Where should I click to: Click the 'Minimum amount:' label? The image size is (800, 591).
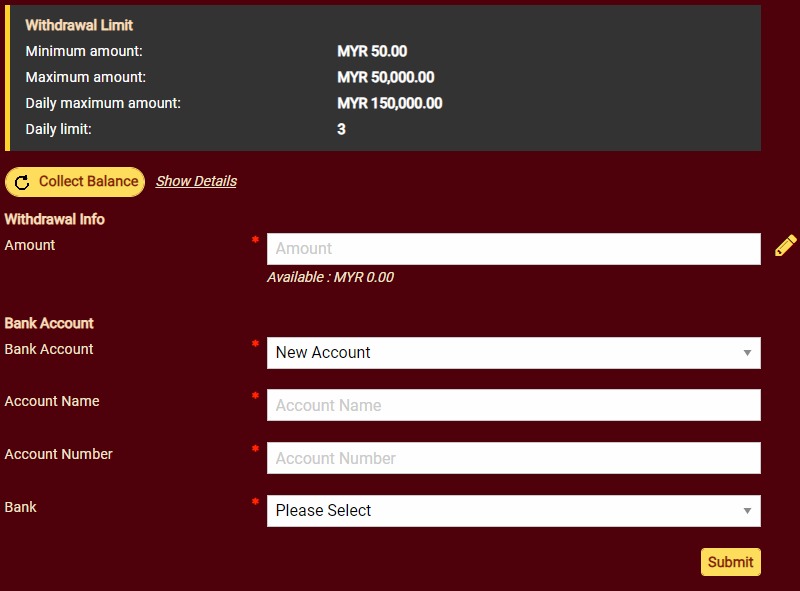coord(84,52)
